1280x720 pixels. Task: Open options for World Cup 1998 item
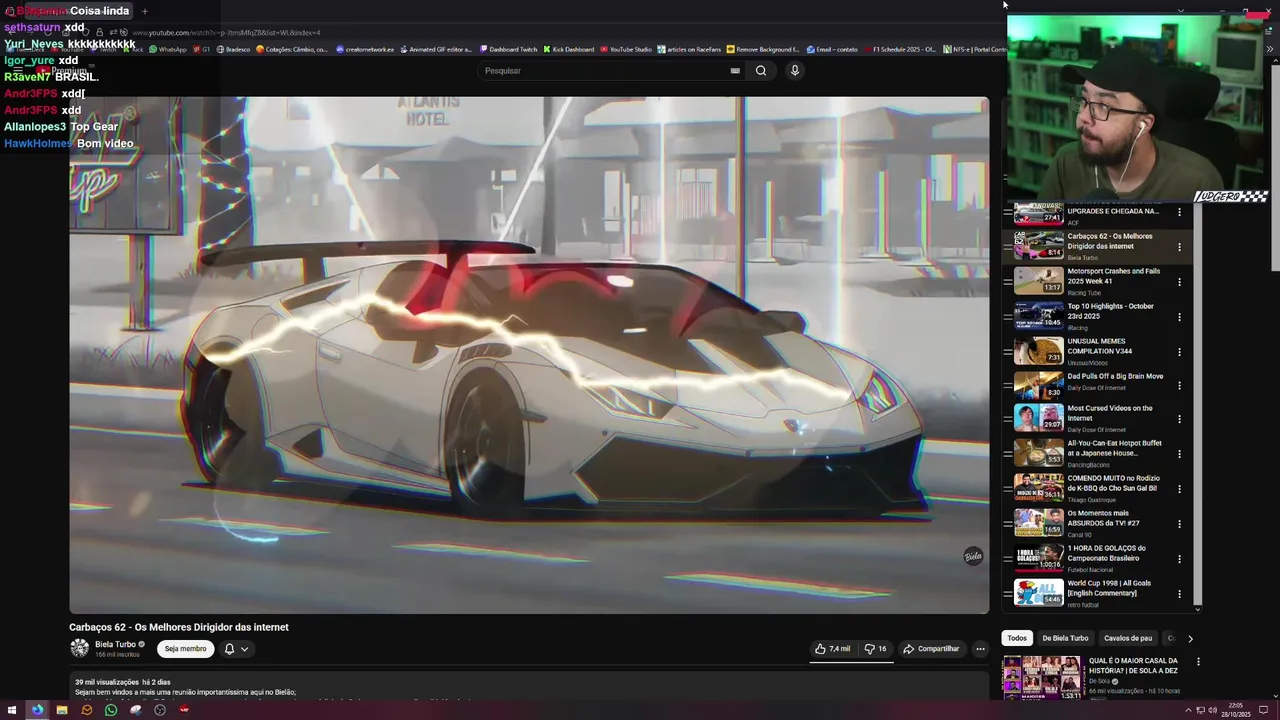point(1179,594)
